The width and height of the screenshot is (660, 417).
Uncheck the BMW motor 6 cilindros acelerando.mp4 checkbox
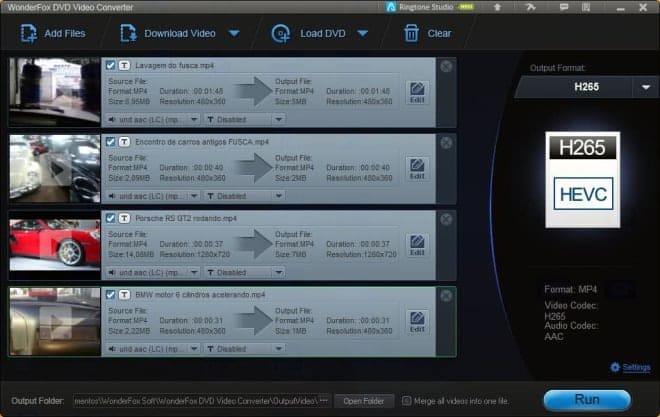tap(111, 295)
